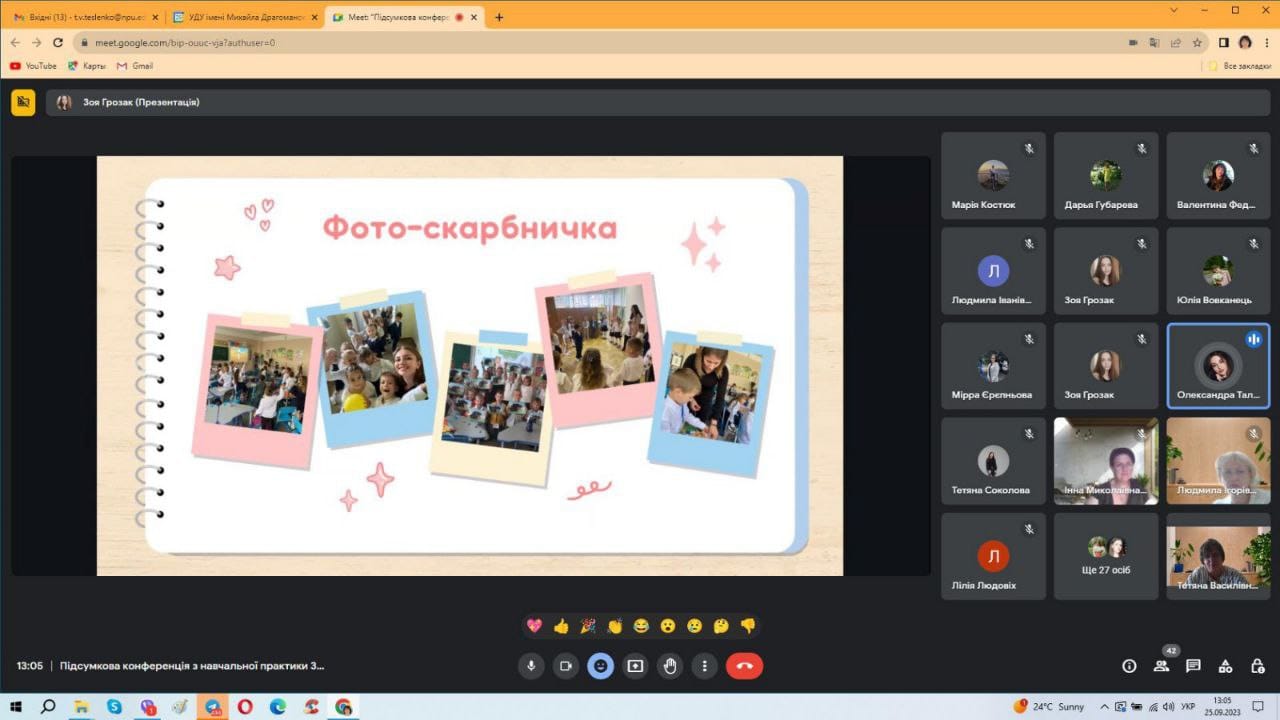Toggle the camera button in Meet
This screenshot has width=1280, height=720.
566,666
